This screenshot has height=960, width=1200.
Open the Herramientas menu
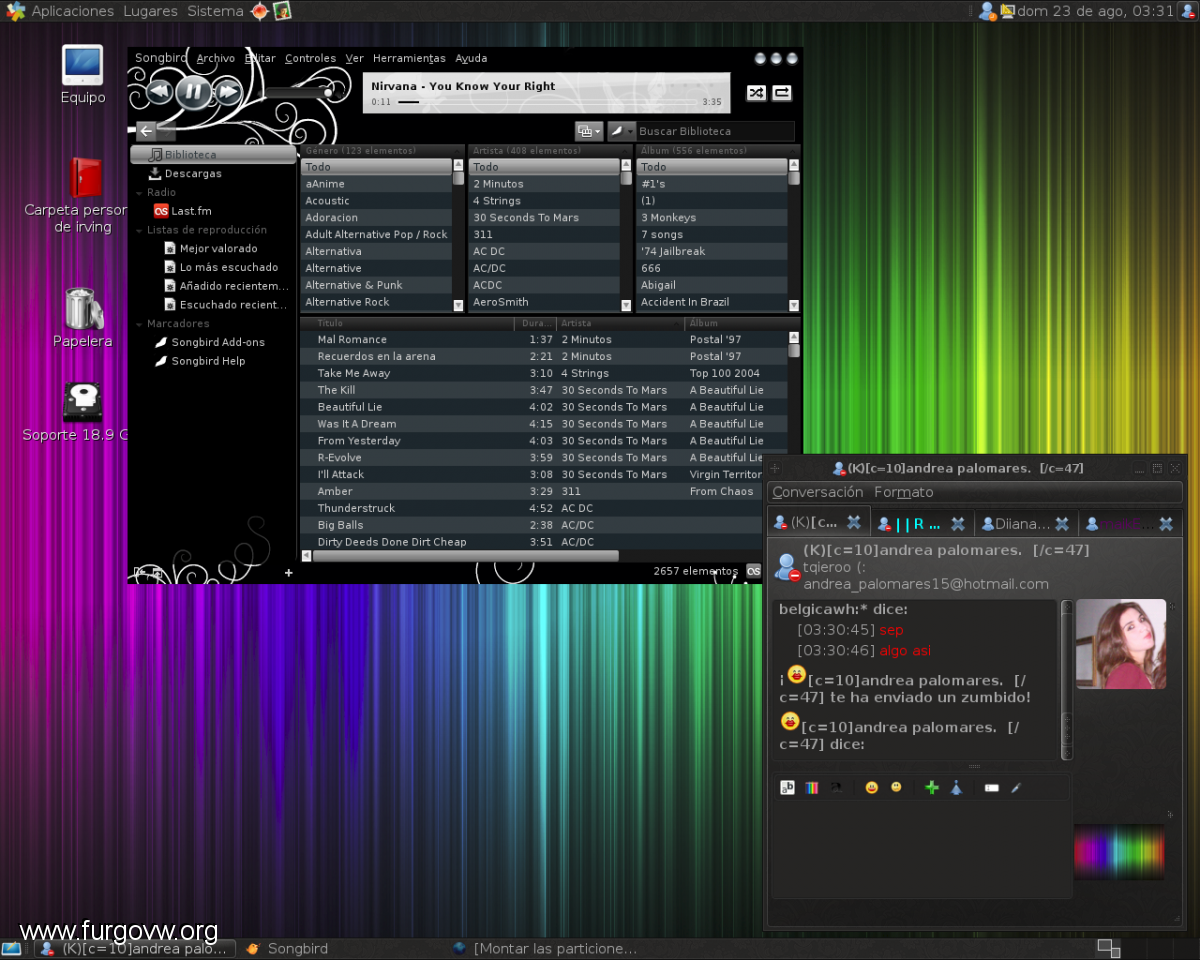[x=409, y=58]
